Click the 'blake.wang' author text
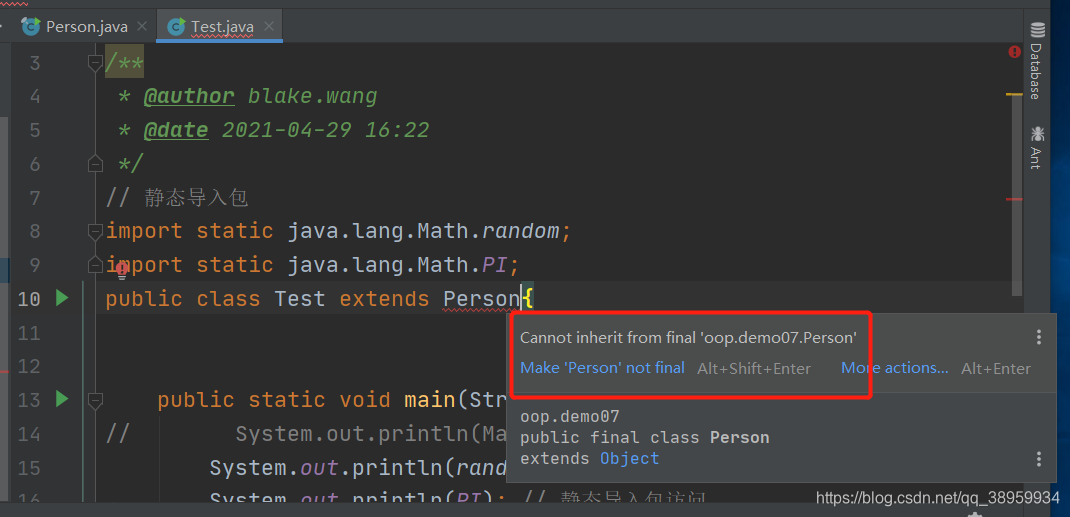This screenshot has height=517, width=1070. (x=312, y=96)
